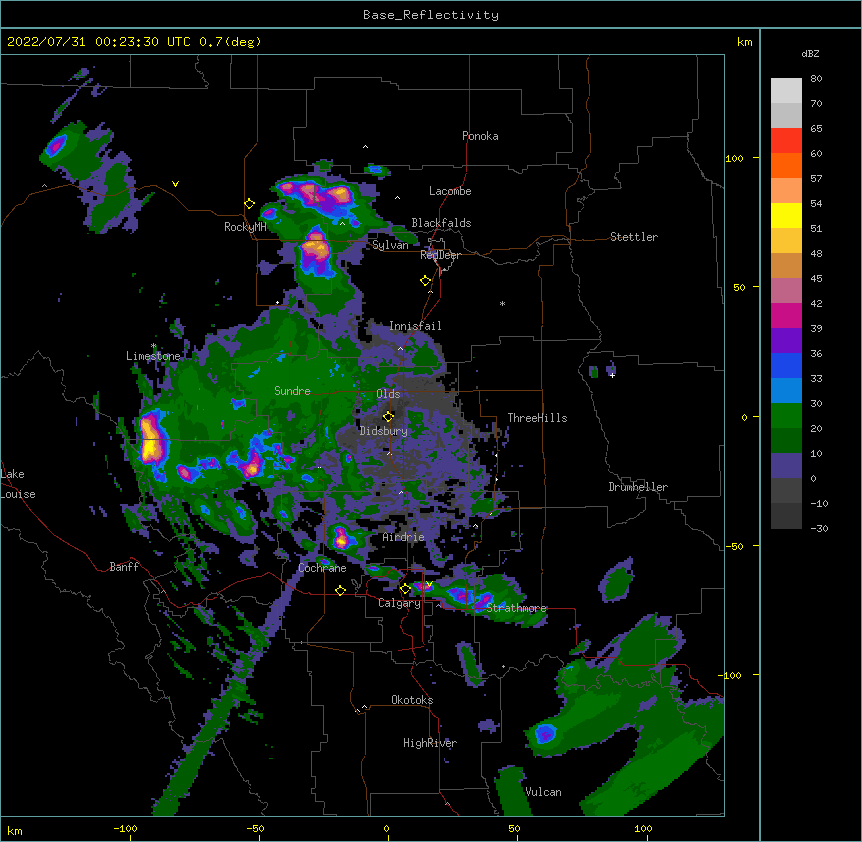Click the Limestone label
This screenshot has width=862, height=842.
(153, 356)
